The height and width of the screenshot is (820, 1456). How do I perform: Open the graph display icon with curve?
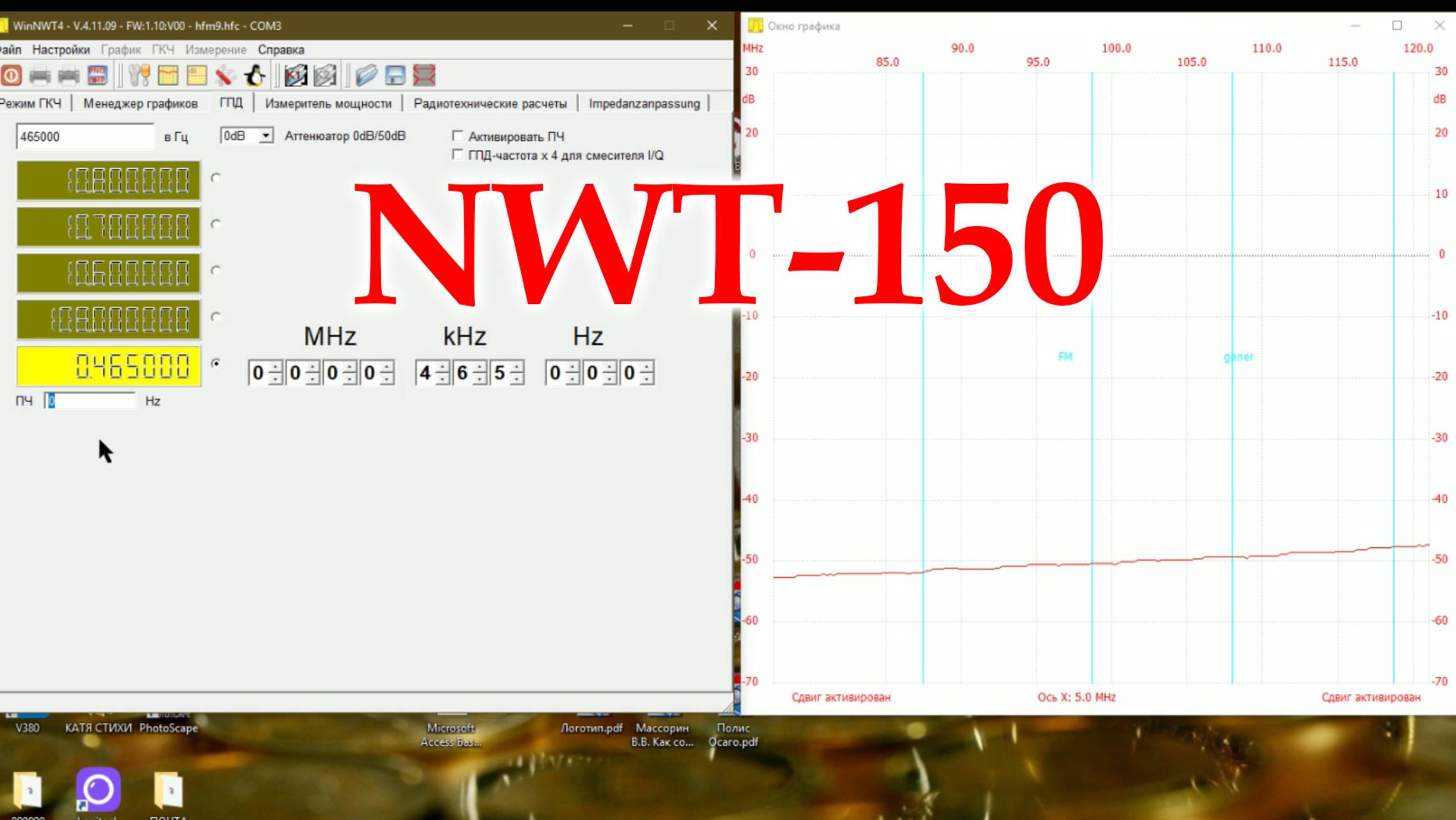[x=167, y=75]
